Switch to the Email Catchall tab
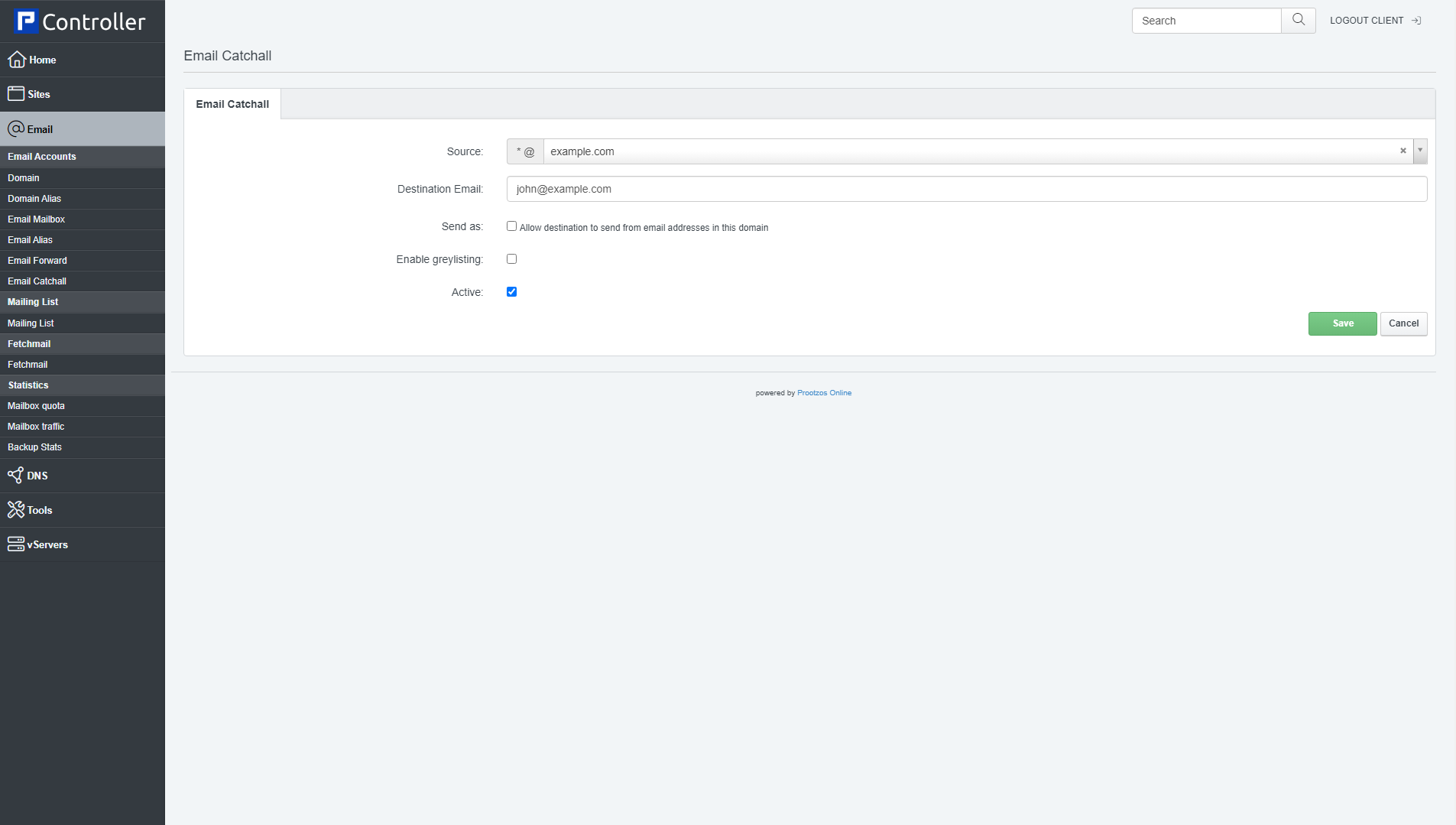Screen dimensions: 1456x825 [x=232, y=103]
